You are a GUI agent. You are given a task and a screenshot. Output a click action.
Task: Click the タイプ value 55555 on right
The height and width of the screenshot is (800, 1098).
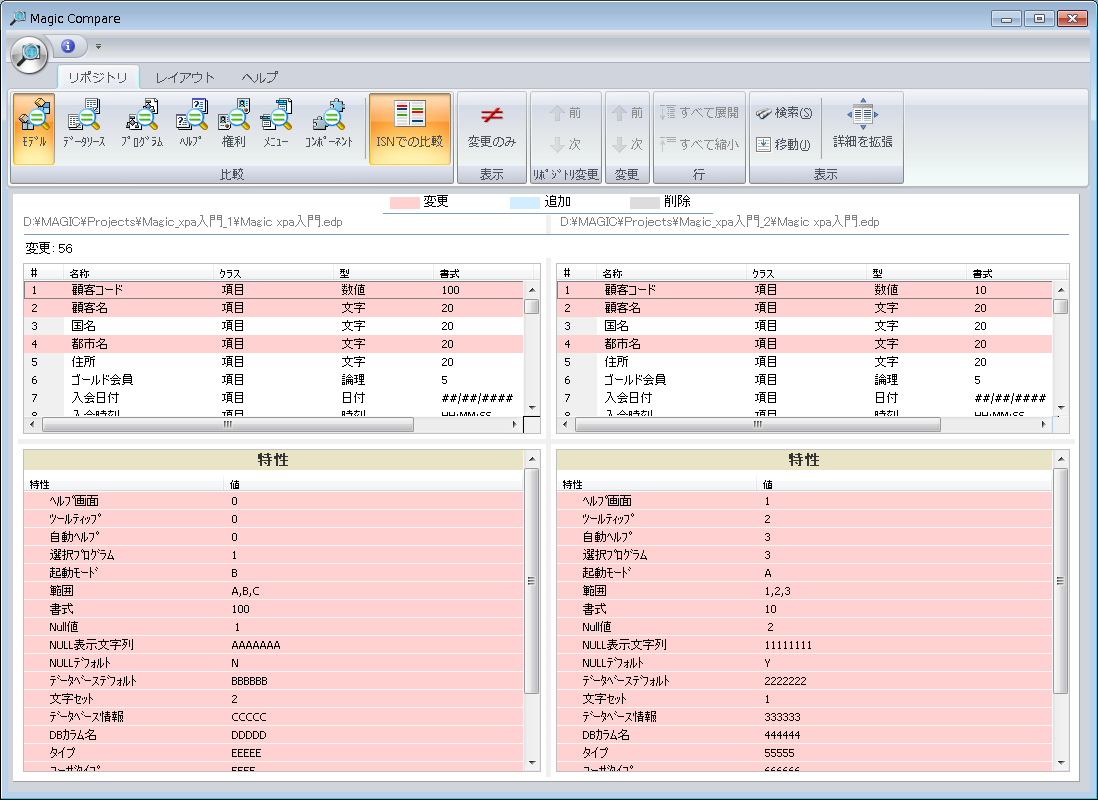click(779, 754)
